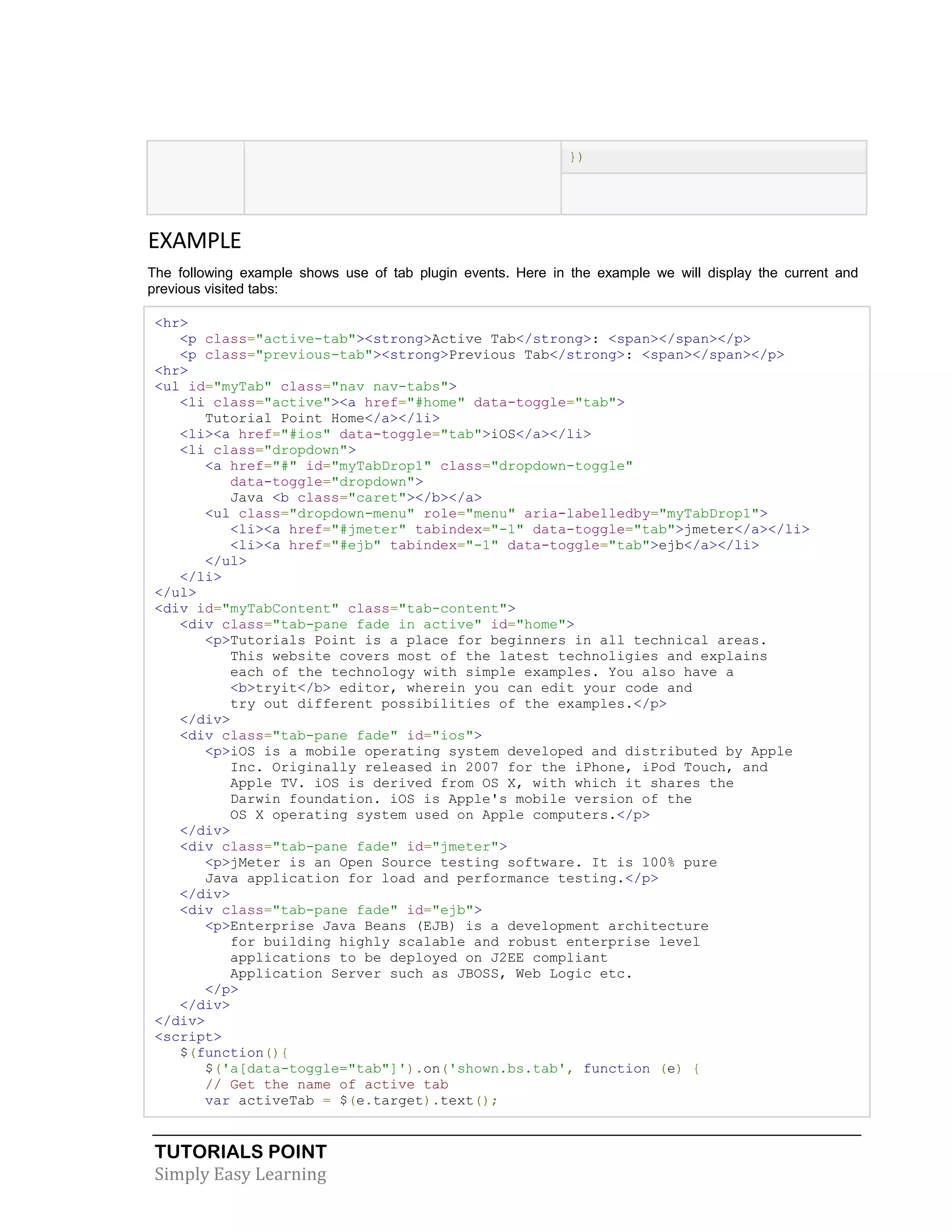952x1232 pixels.
Task: Click the text 'iOS is a mobile operating system'
Action: [x=365, y=751]
